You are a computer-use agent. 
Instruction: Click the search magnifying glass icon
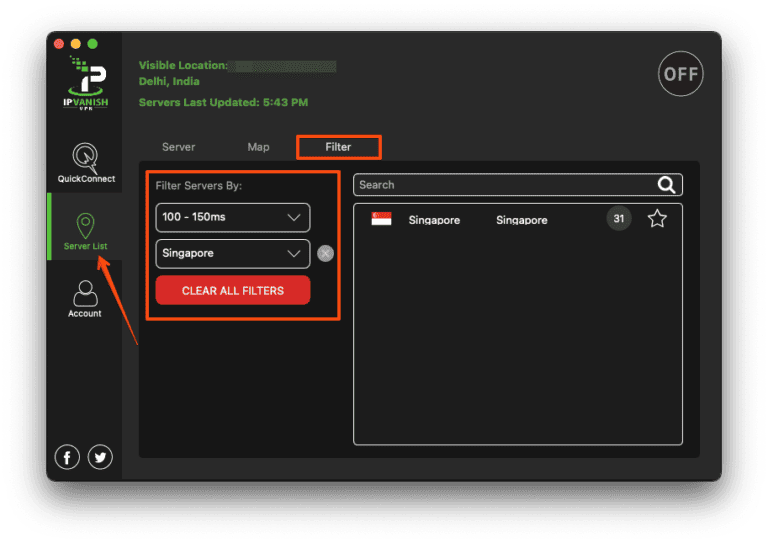pos(667,185)
